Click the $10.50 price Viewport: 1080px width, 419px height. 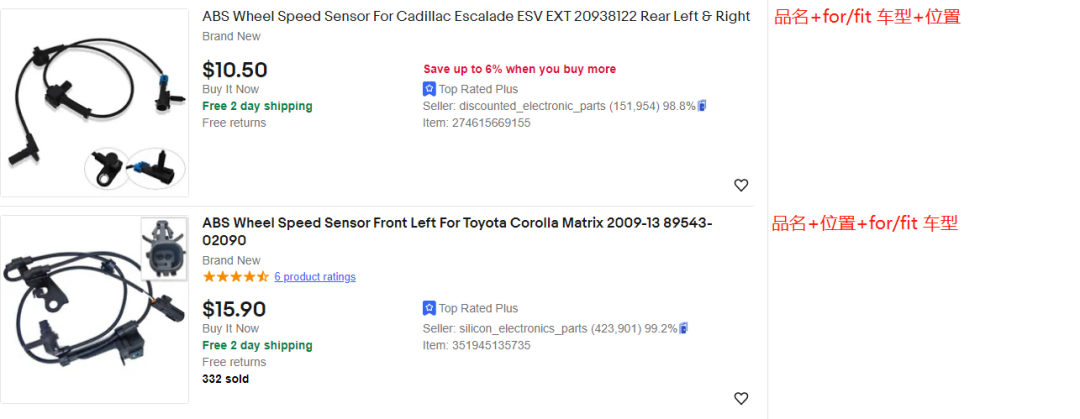[x=235, y=70]
